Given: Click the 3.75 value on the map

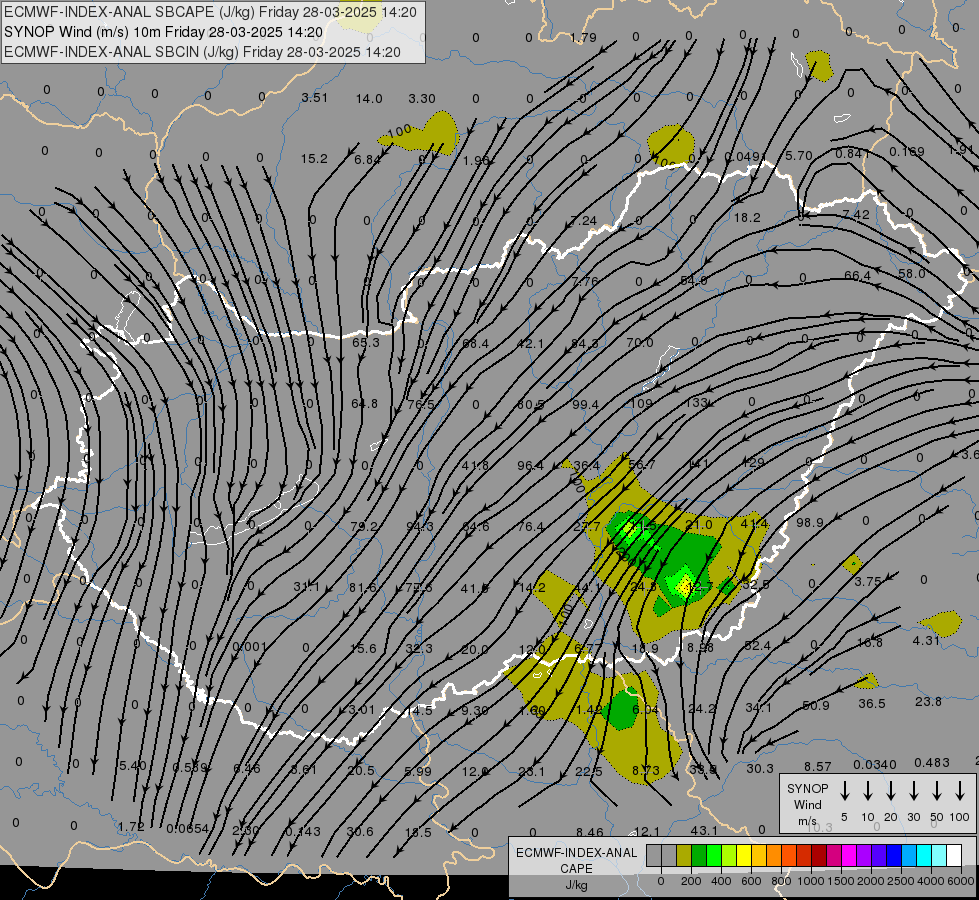Looking at the screenshot, I should pos(868,581).
